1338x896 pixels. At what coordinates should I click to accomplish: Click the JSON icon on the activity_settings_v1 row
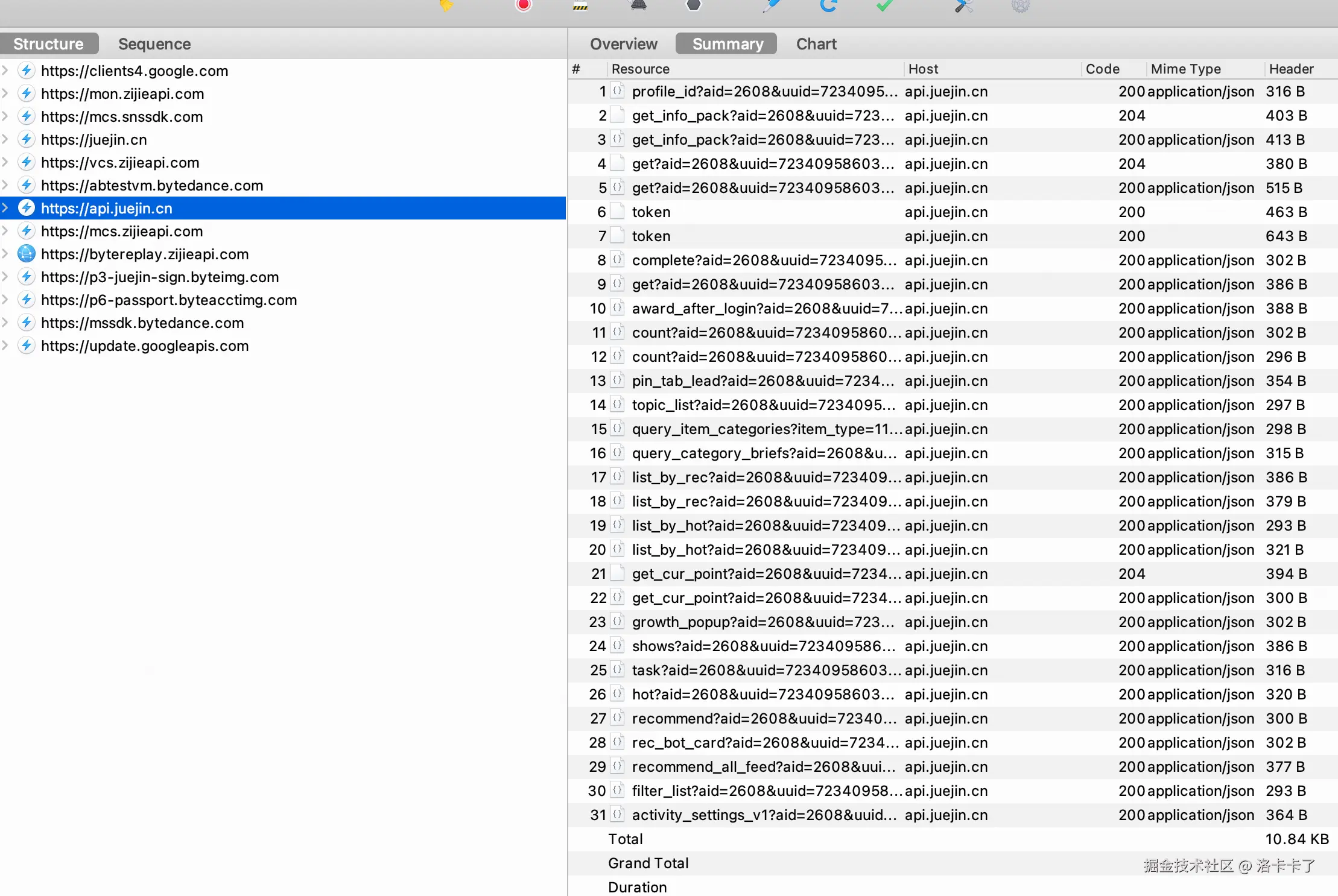click(617, 815)
